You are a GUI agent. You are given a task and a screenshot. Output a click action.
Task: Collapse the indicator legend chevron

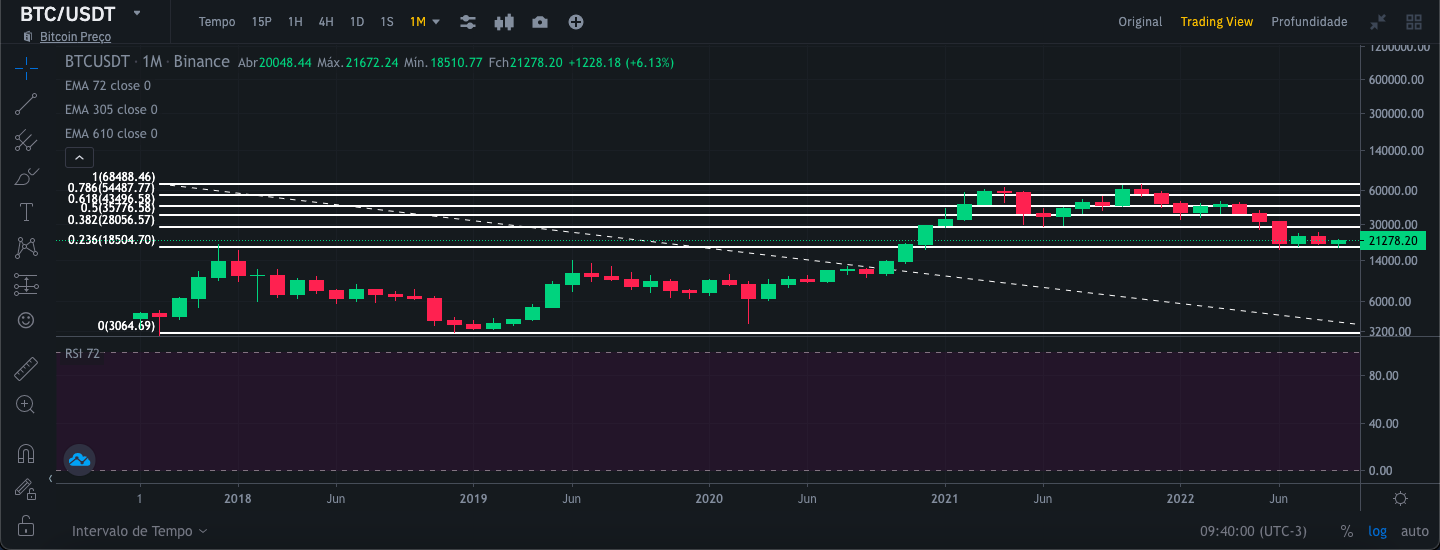pos(79,157)
